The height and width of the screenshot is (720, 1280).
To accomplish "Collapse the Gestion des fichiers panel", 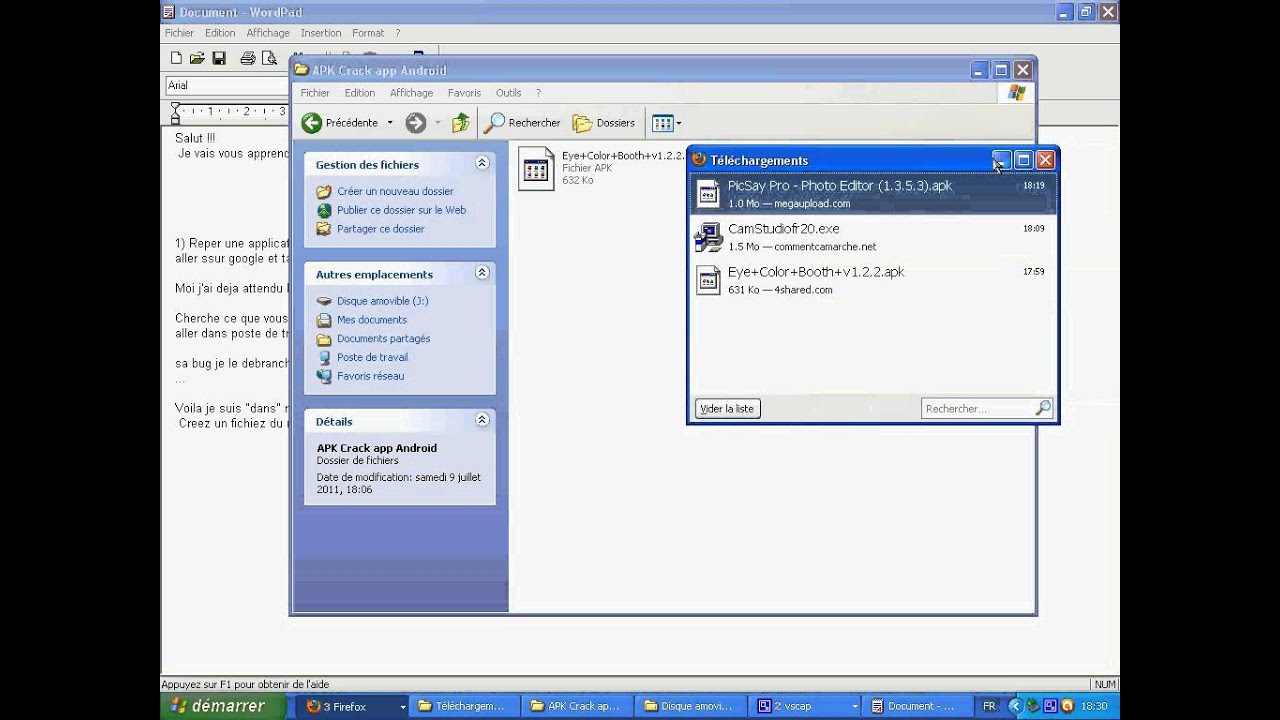I will [x=482, y=163].
